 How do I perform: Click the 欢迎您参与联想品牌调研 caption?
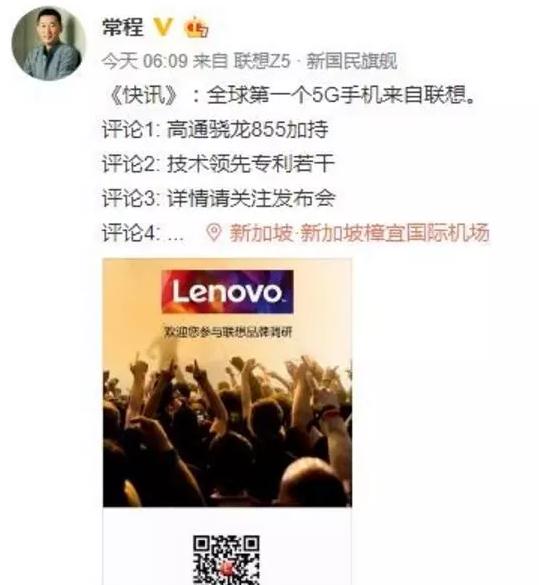click(228, 332)
